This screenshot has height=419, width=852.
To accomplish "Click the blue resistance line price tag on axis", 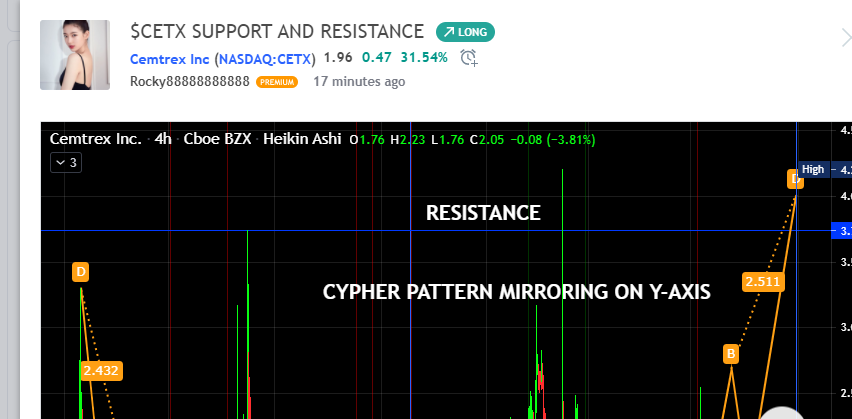I will 842,232.
